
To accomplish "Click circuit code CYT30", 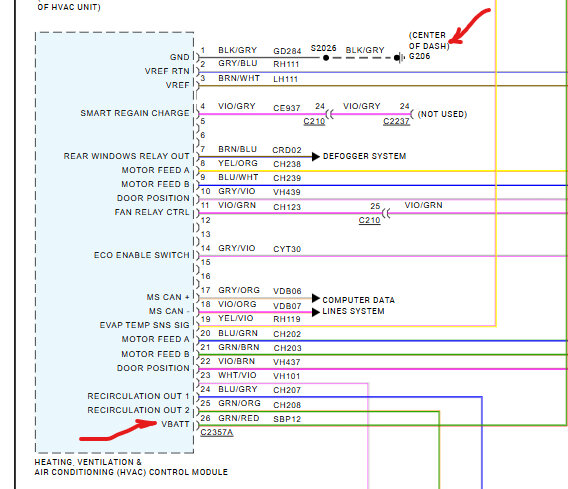I will [287, 249].
